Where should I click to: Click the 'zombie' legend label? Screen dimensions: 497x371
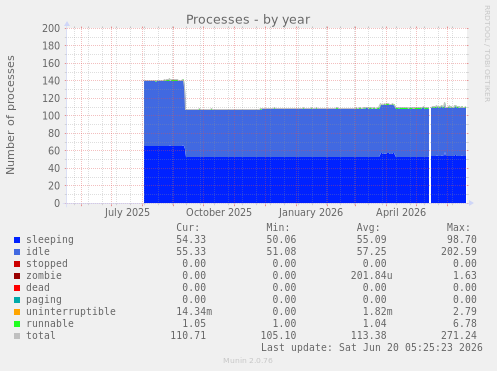tap(44, 275)
